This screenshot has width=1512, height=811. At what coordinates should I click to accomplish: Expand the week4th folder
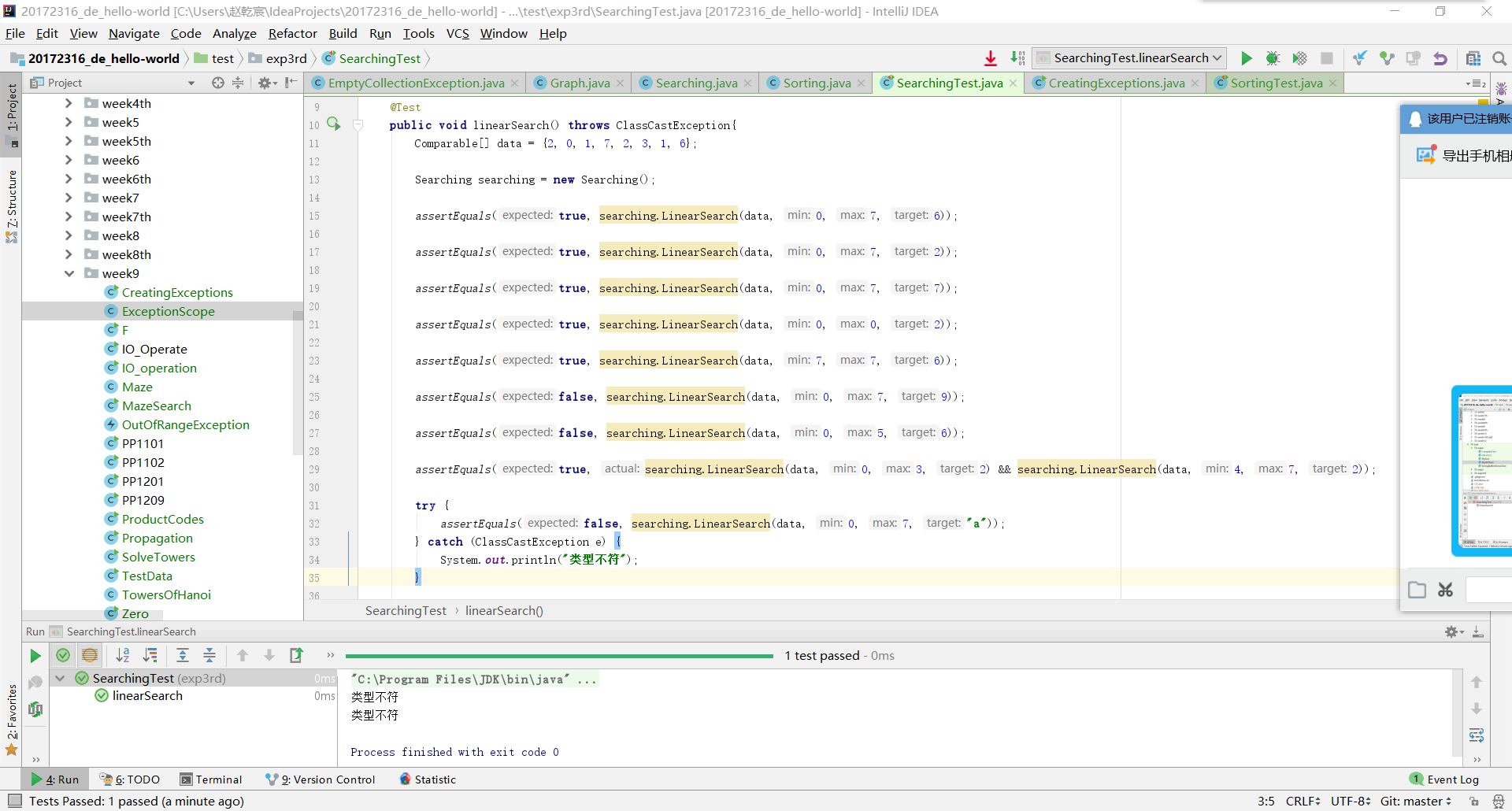[x=69, y=103]
